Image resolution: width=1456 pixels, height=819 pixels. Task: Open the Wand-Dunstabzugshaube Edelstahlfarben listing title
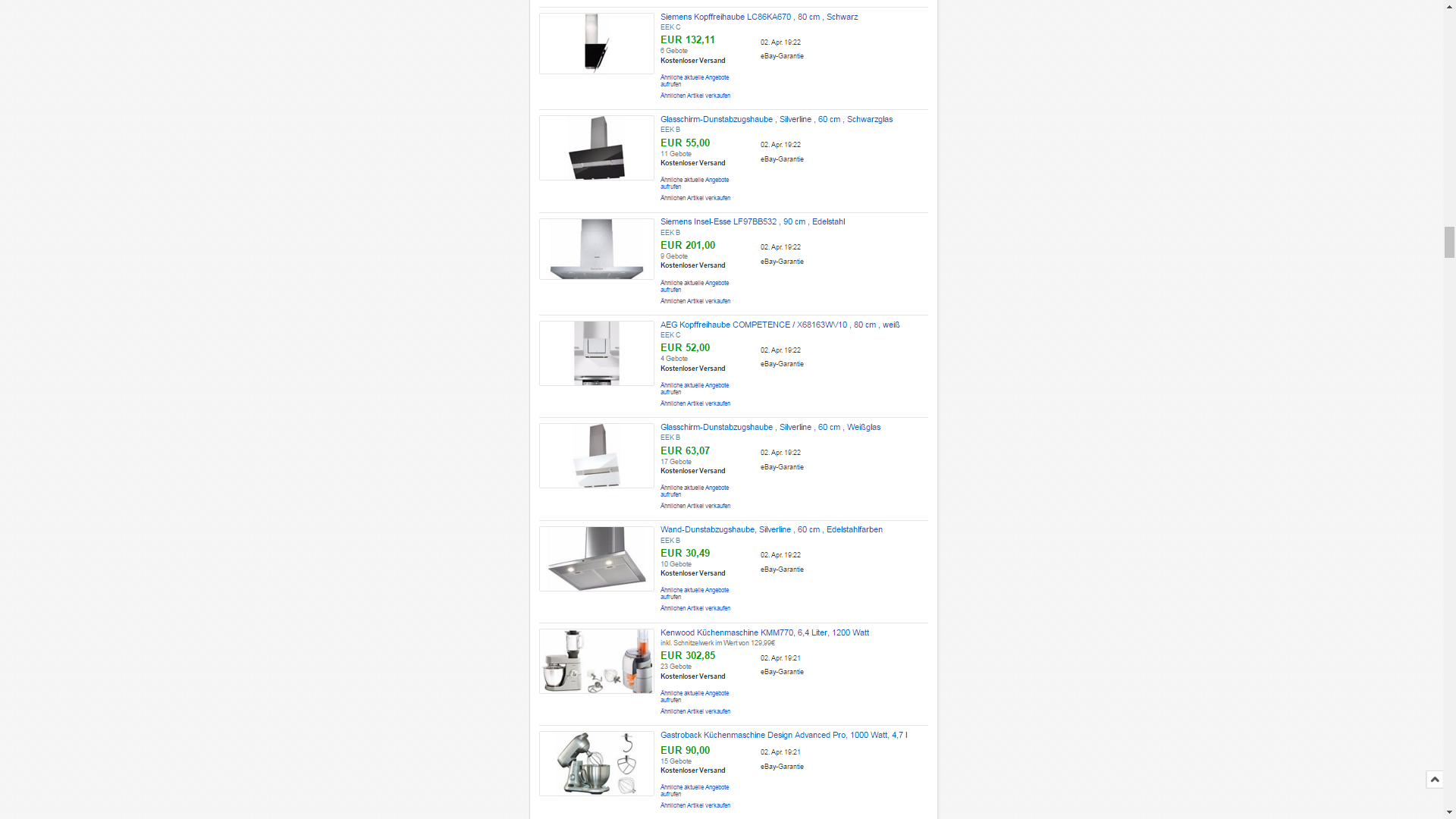(771, 529)
